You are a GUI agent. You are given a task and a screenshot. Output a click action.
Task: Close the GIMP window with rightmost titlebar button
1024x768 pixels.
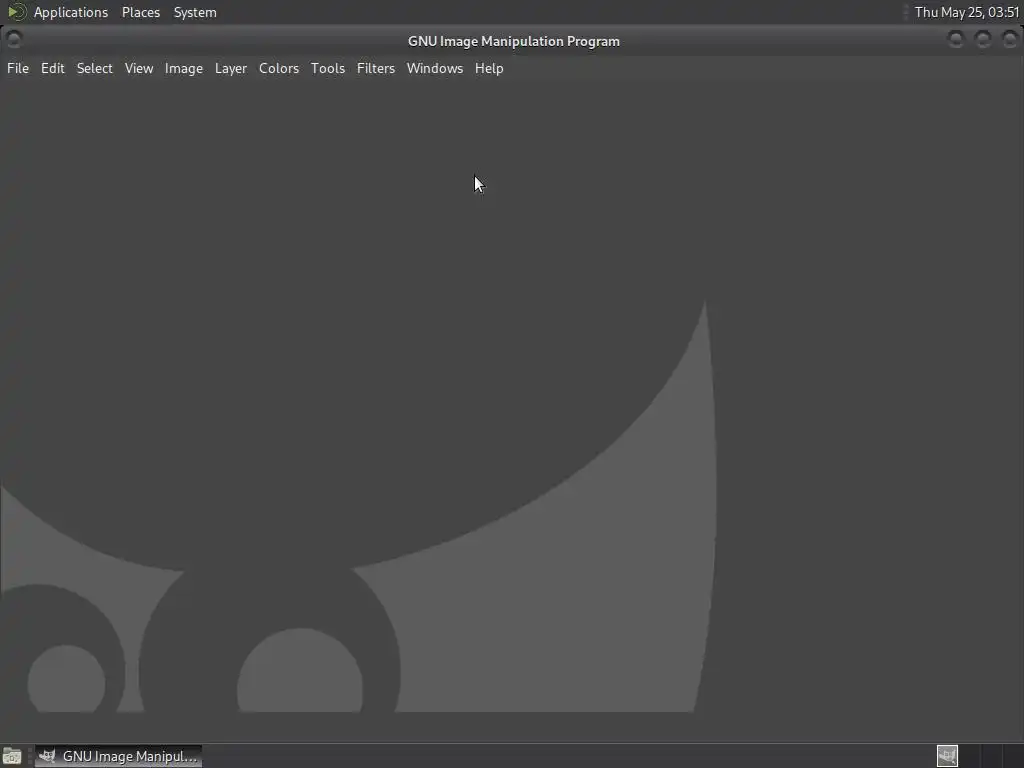(1009, 40)
